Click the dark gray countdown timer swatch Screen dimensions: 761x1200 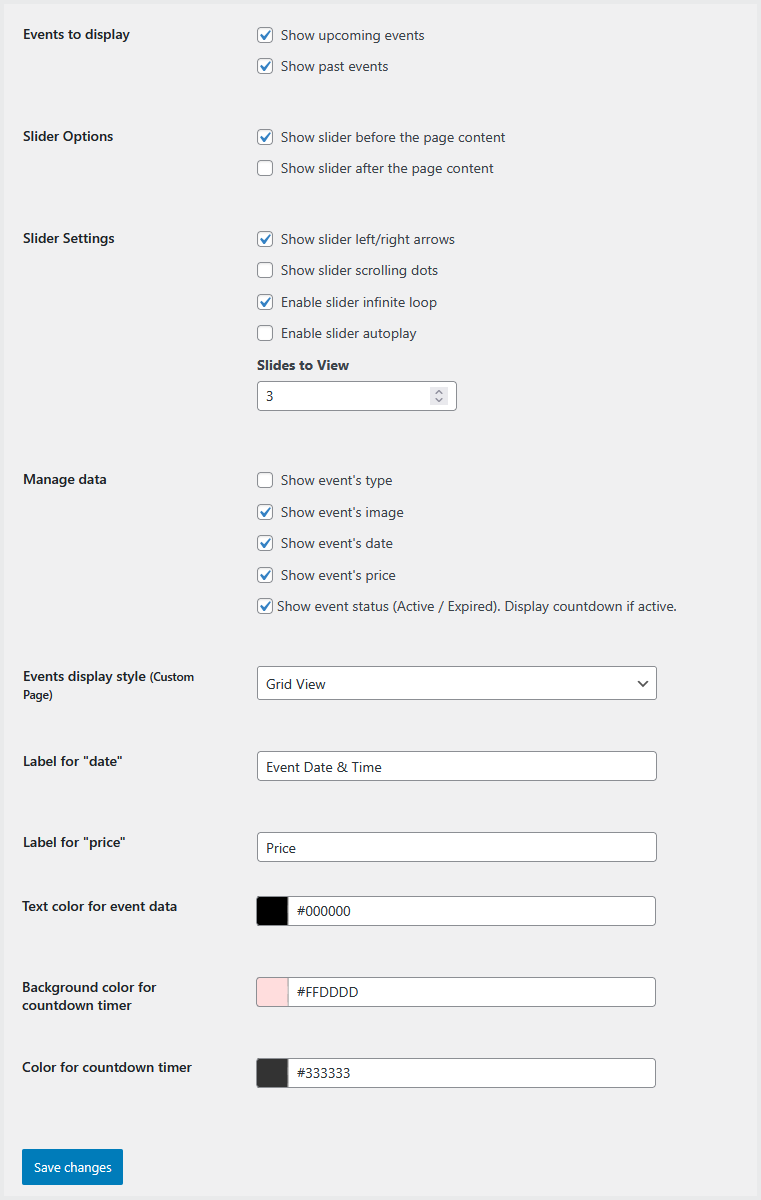(x=272, y=1073)
